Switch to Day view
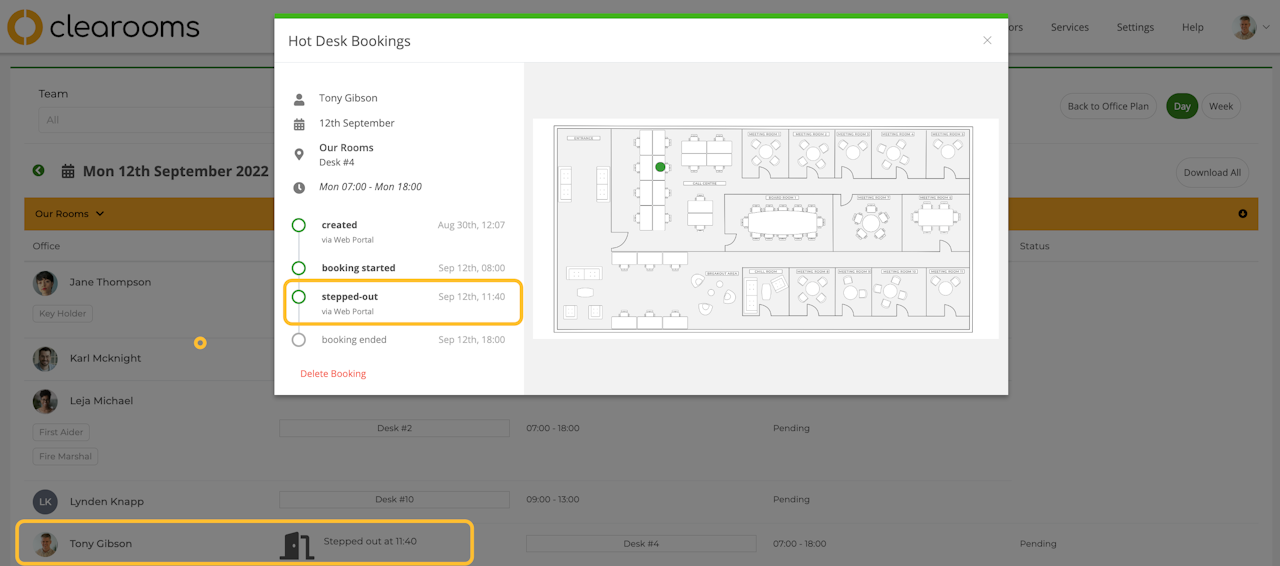This screenshot has height=566, width=1280. [x=1182, y=106]
